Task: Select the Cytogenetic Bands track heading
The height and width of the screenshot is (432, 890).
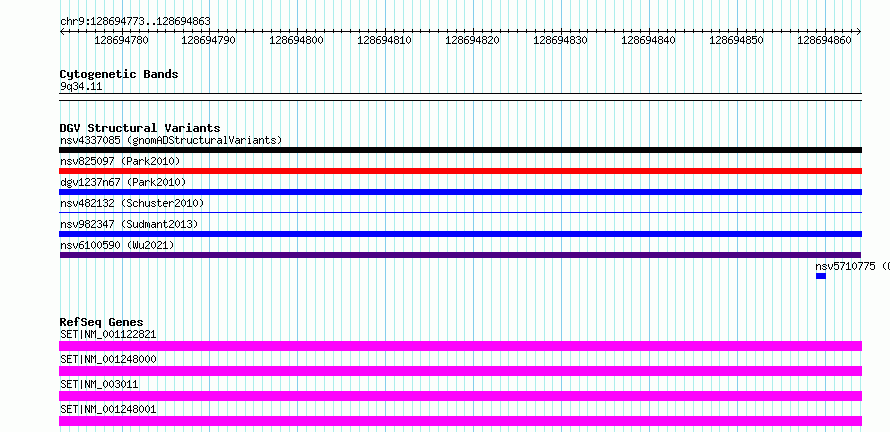Action: point(119,74)
